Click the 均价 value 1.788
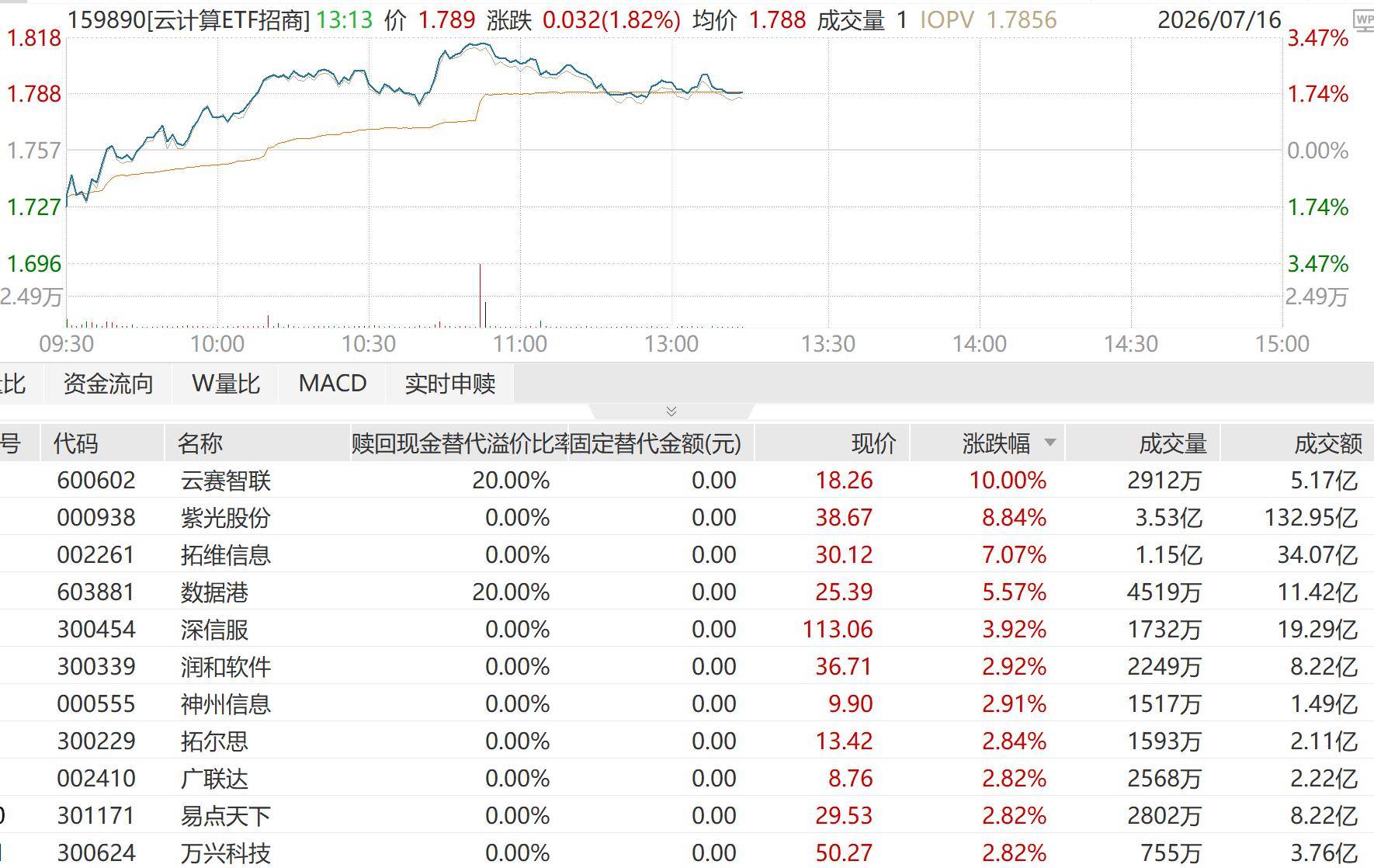The width and height of the screenshot is (1374, 868). 777,19
